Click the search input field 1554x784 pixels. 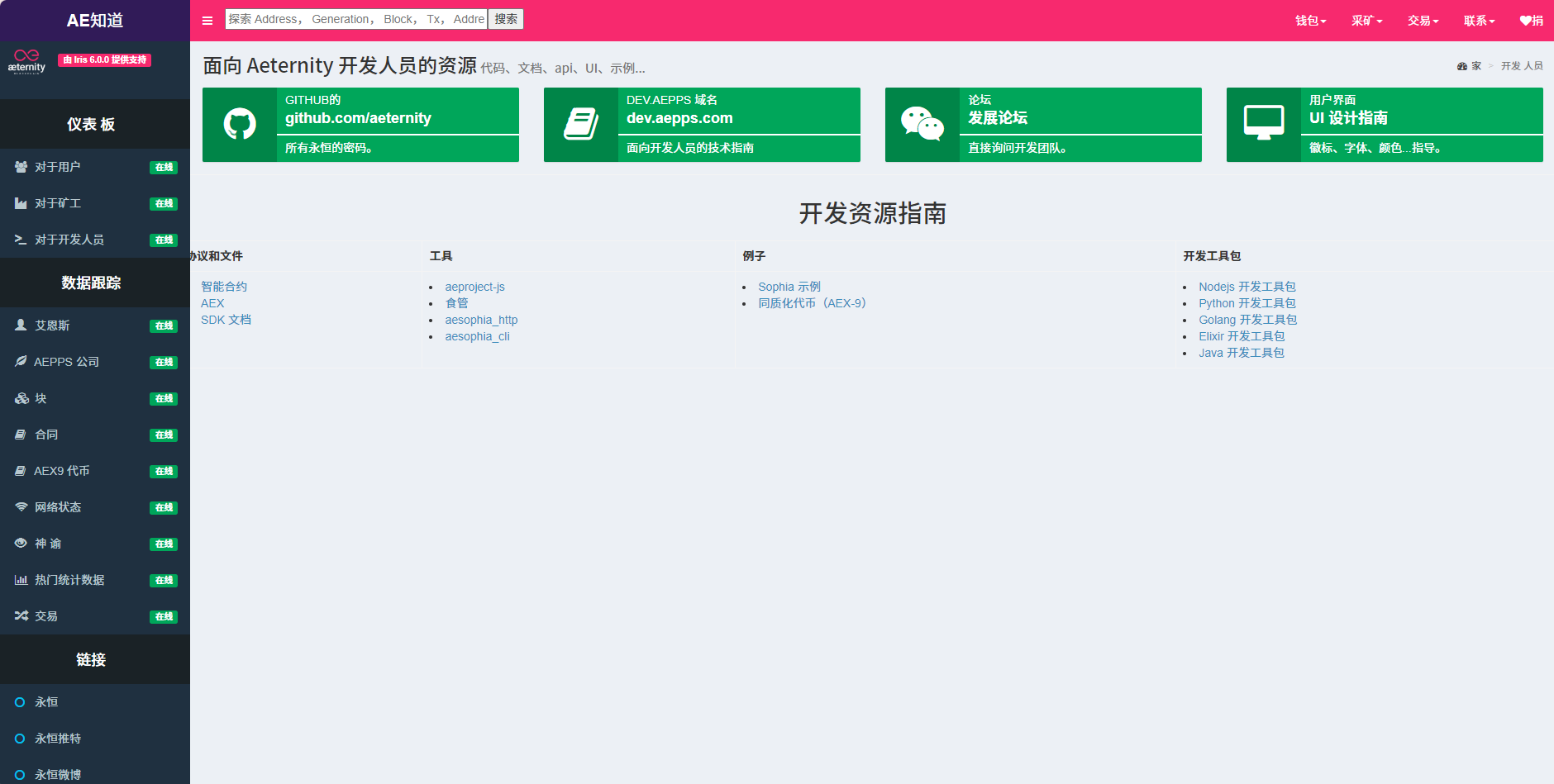(x=356, y=19)
